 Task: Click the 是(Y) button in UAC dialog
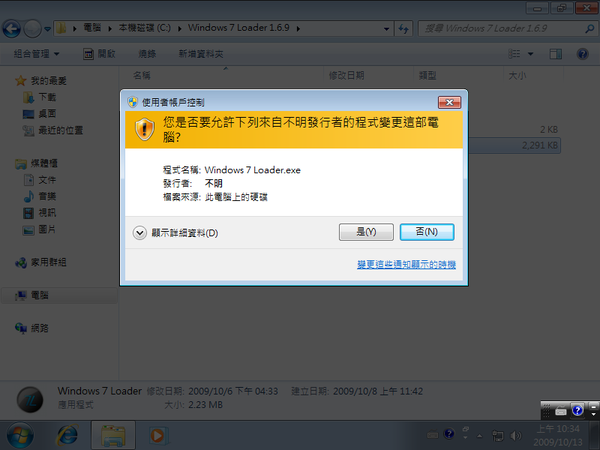(366, 232)
